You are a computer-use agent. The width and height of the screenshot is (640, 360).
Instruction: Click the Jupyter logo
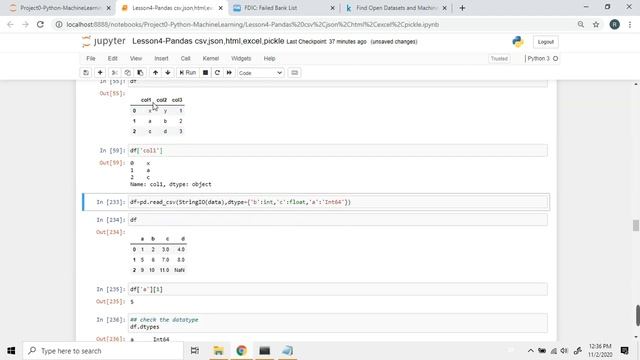point(104,41)
